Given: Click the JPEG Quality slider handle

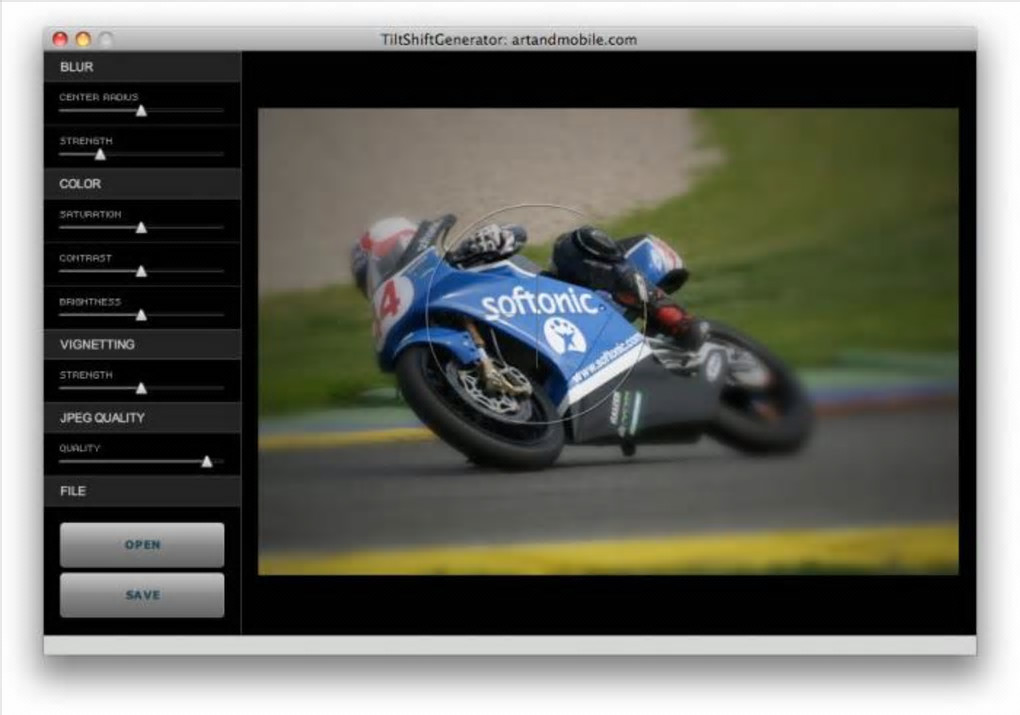Looking at the screenshot, I should tap(207, 462).
